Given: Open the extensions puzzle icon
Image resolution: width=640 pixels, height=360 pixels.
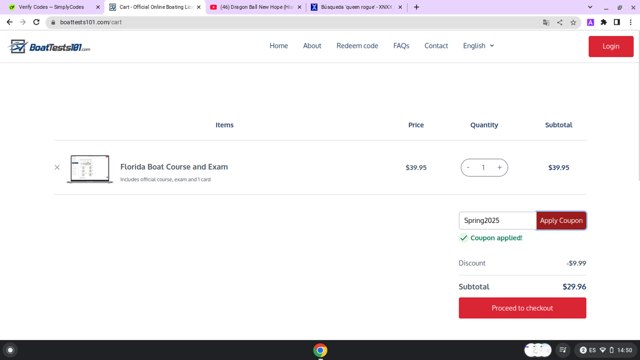Looking at the screenshot, I should (604, 22).
